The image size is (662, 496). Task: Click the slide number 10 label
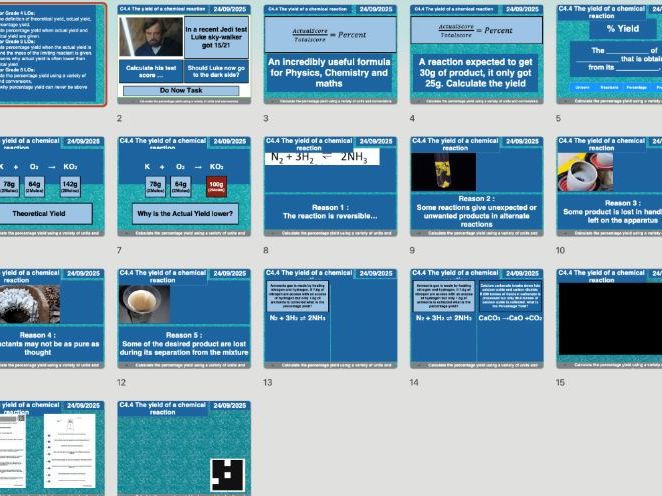click(560, 250)
